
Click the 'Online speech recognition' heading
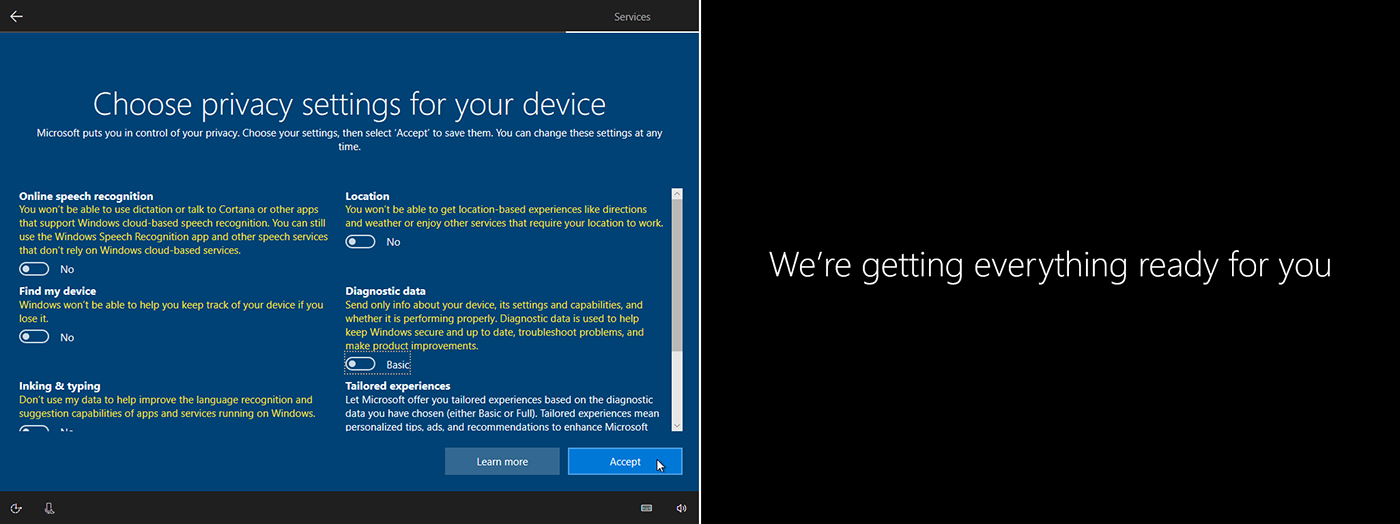click(x=86, y=196)
